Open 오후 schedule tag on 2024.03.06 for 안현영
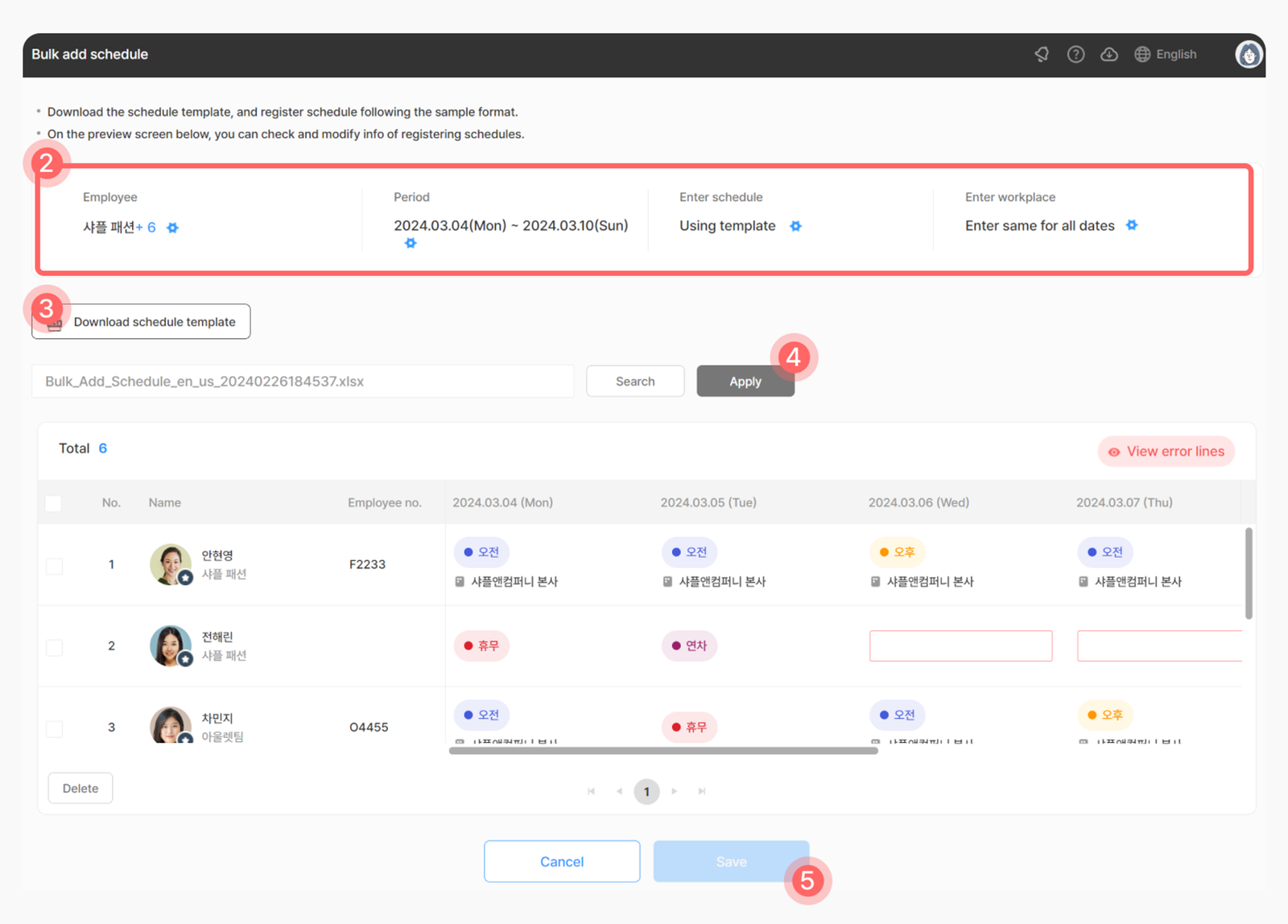This screenshot has width=1288, height=924. (x=897, y=552)
